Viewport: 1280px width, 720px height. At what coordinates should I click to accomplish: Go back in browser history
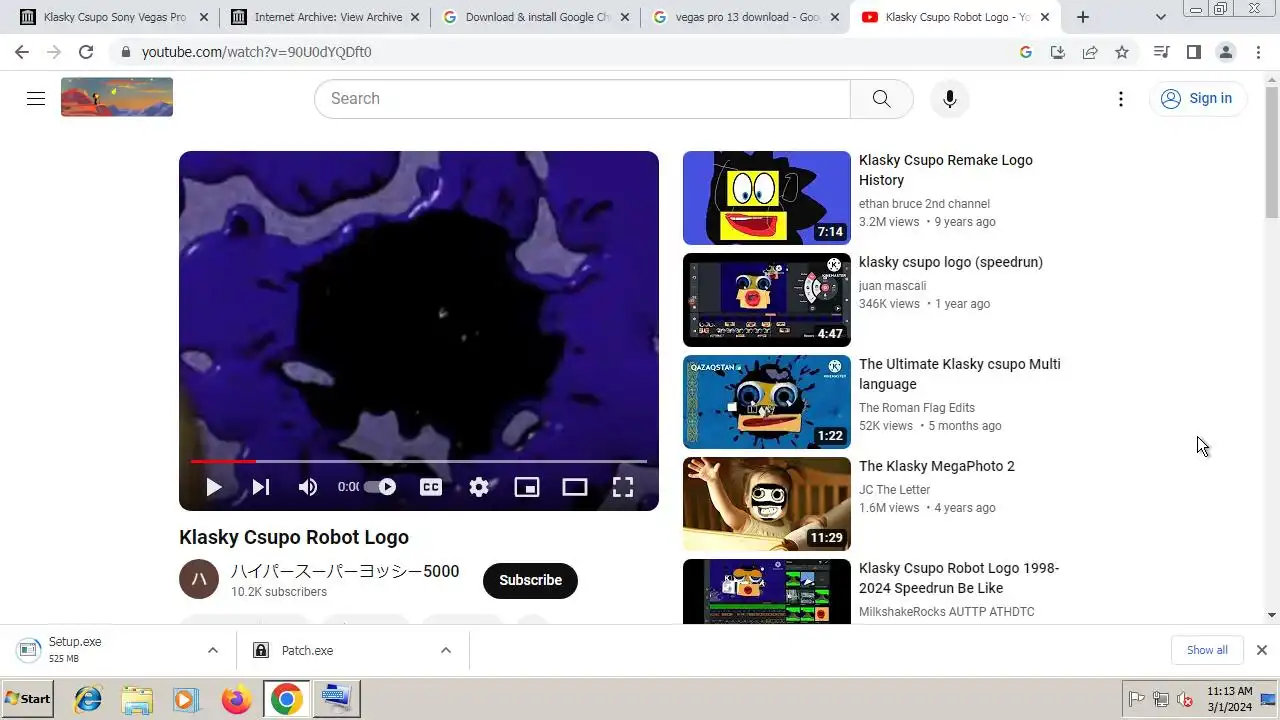point(22,52)
